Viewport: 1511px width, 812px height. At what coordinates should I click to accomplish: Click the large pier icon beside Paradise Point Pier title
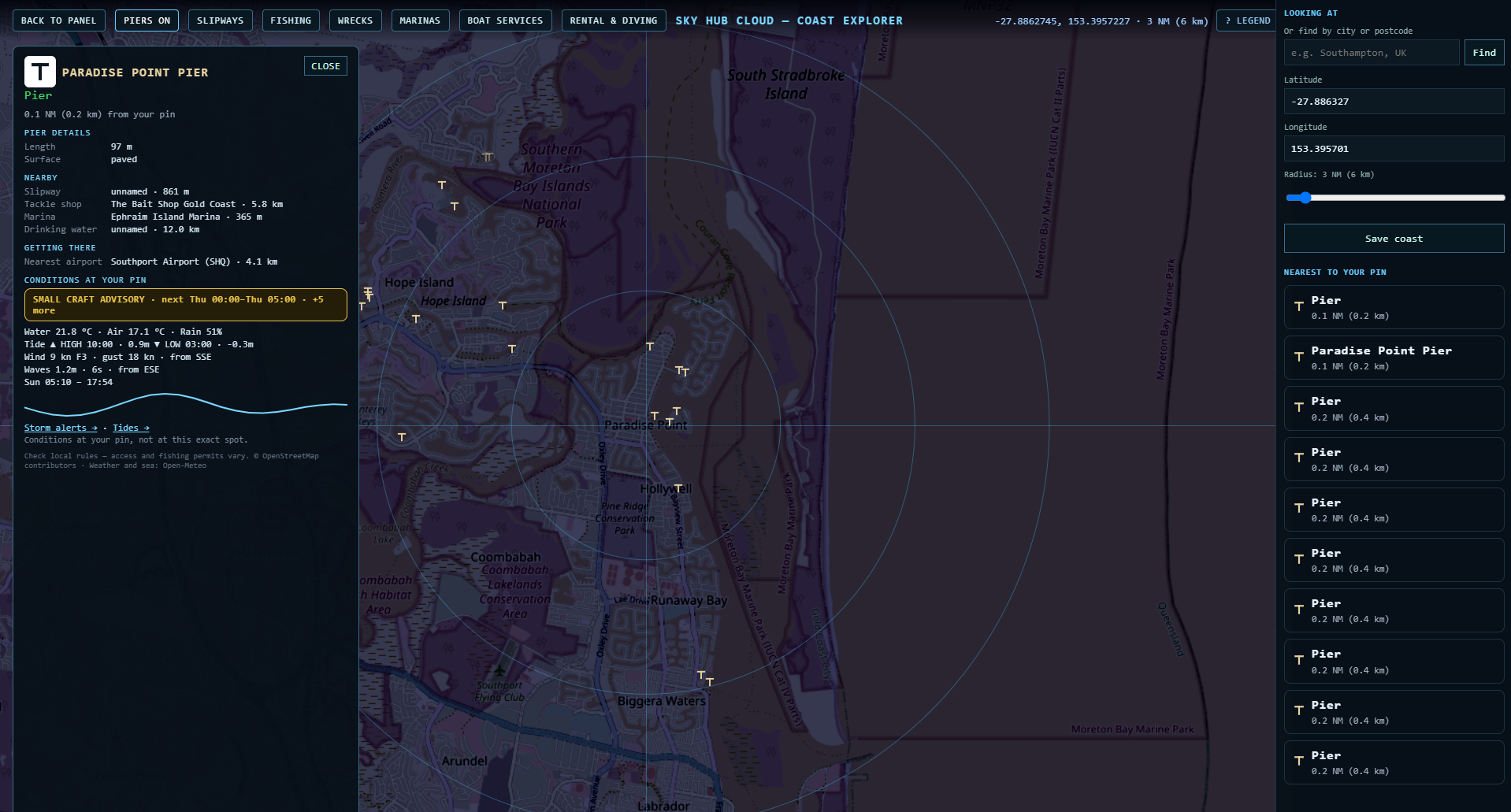coord(40,72)
